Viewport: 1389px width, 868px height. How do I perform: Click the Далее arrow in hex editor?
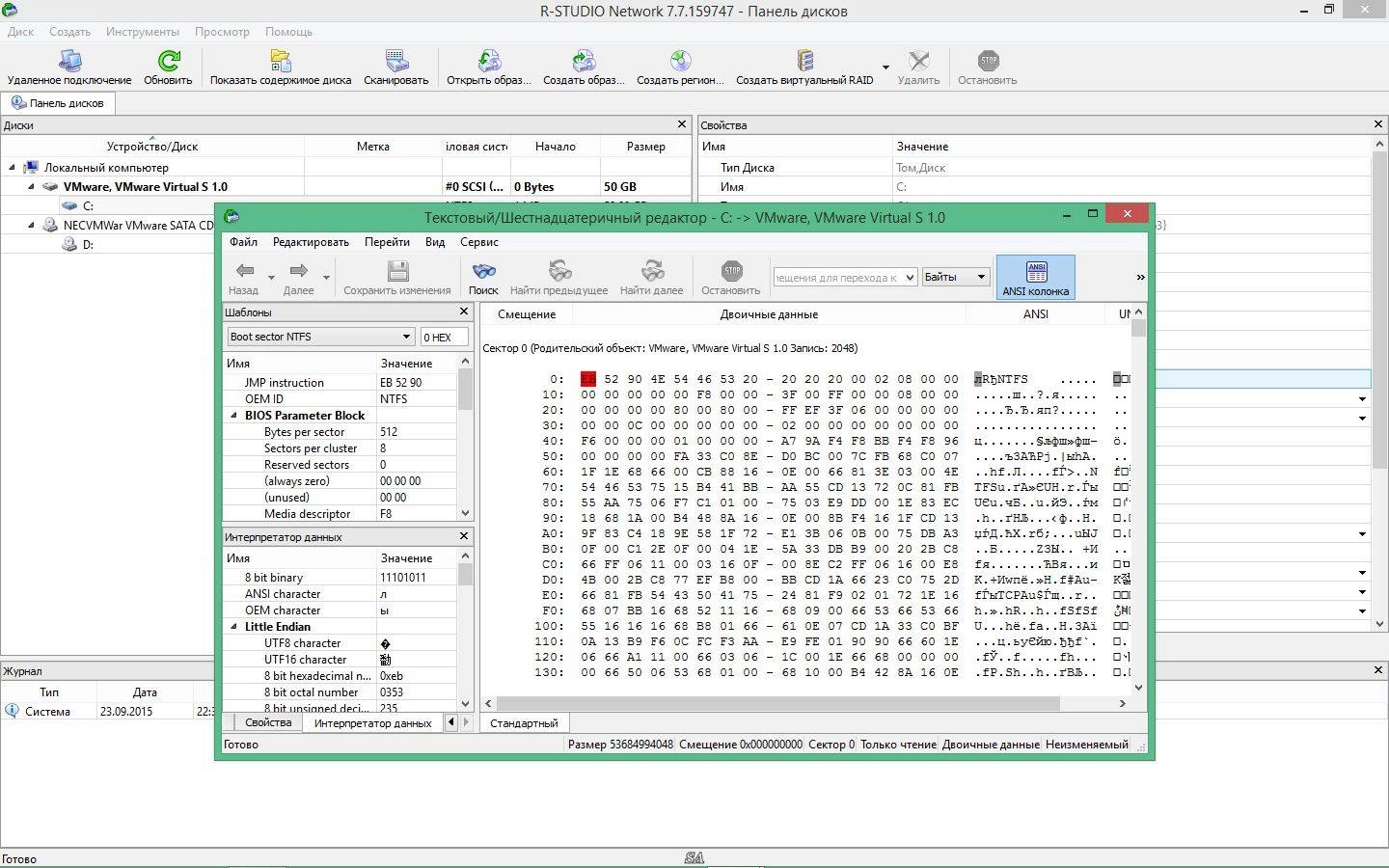point(298,271)
